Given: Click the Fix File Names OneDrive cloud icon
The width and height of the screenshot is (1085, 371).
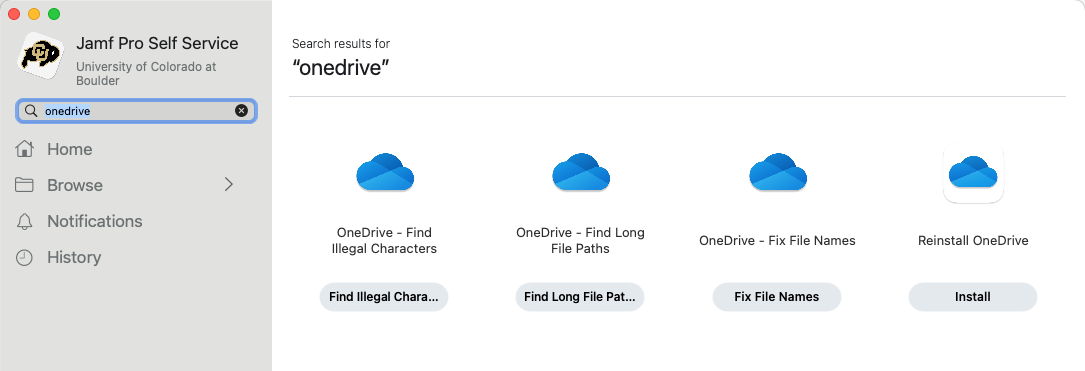Looking at the screenshot, I should pyautogui.click(x=778, y=172).
